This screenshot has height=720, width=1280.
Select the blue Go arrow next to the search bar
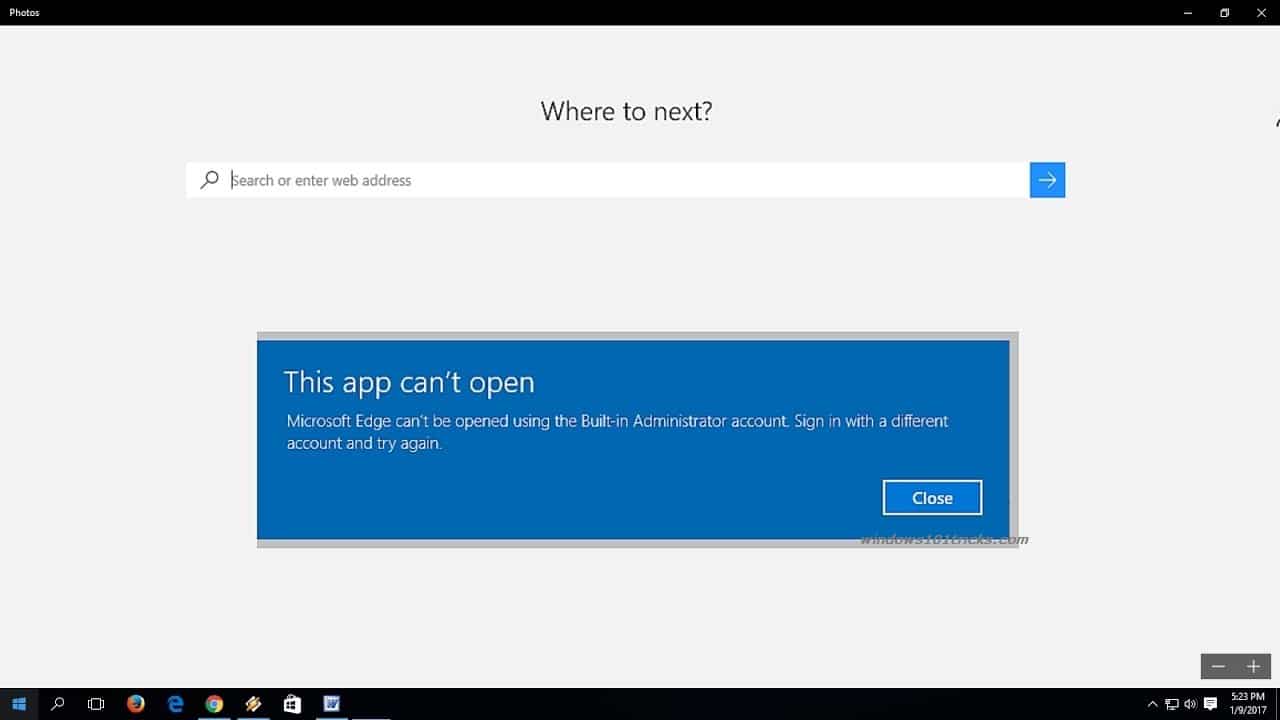pos(1047,180)
